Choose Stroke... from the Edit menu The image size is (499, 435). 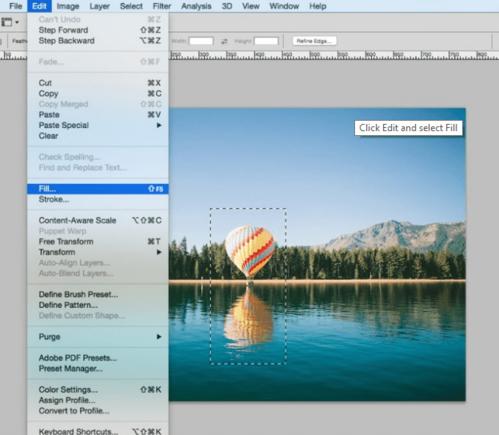pos(98,199)
